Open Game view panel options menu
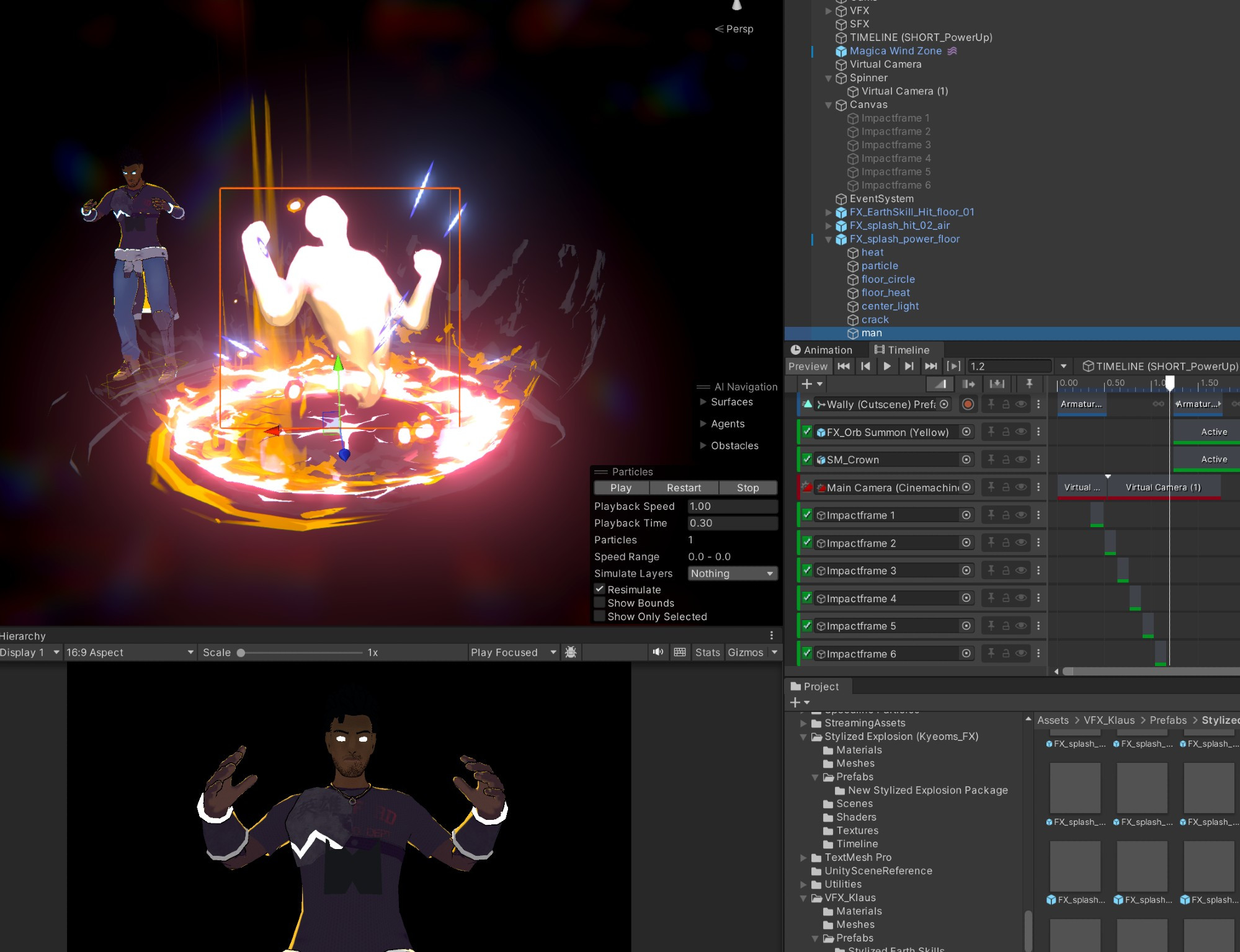This screenshot has width=1240, height=952. pyautogui.click(x=772, y=635)
